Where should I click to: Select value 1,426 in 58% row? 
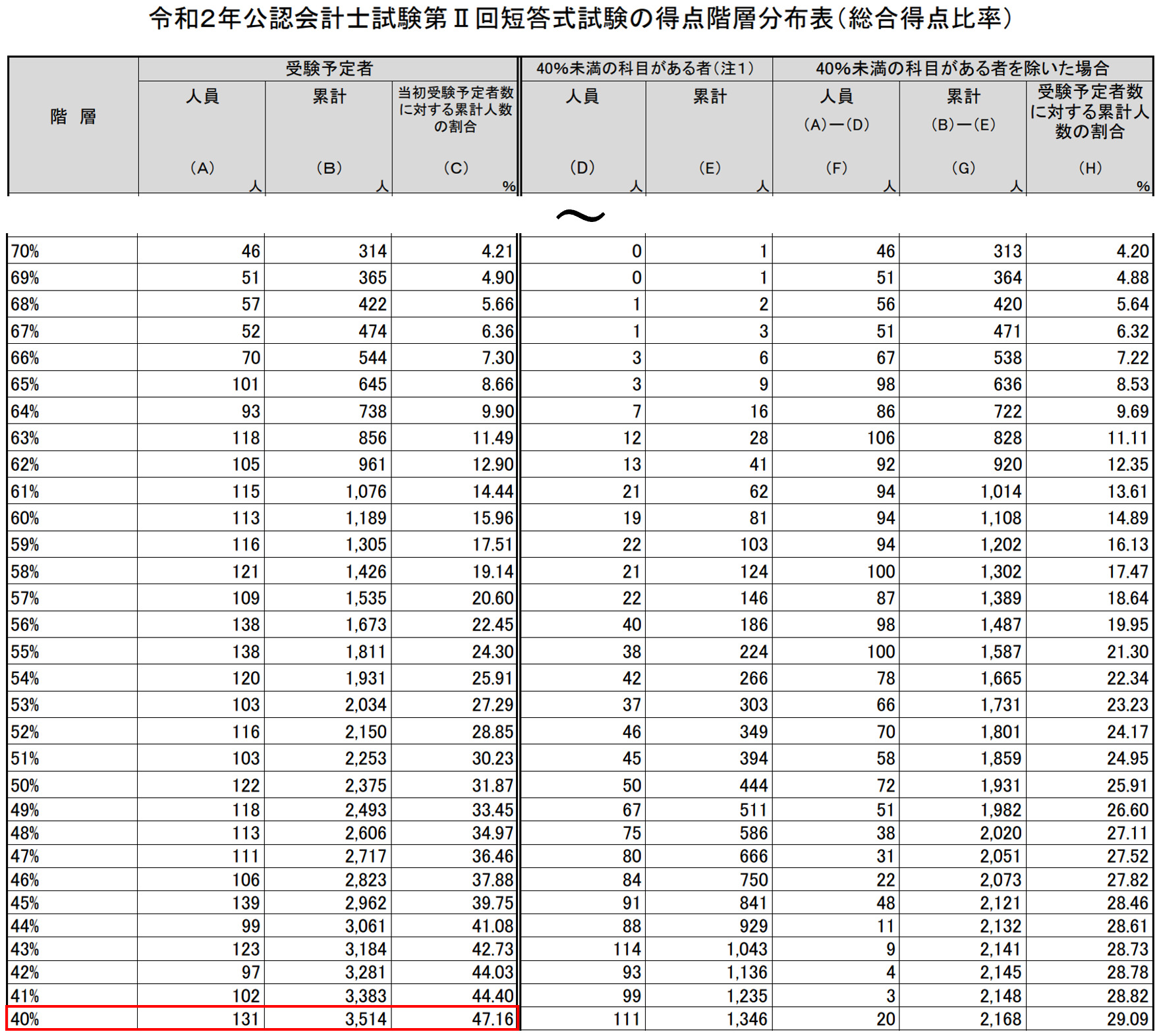(366, 572)
